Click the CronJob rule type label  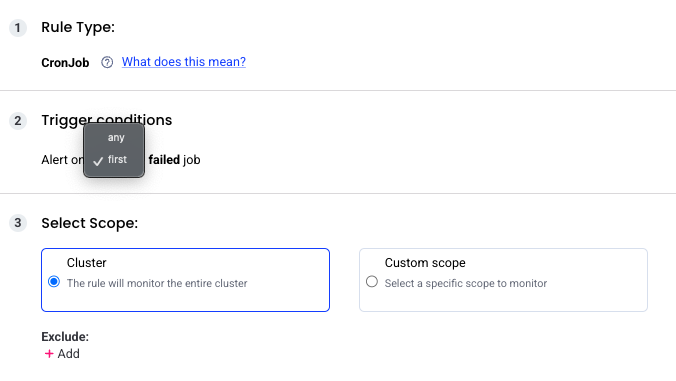coord(65,63)
